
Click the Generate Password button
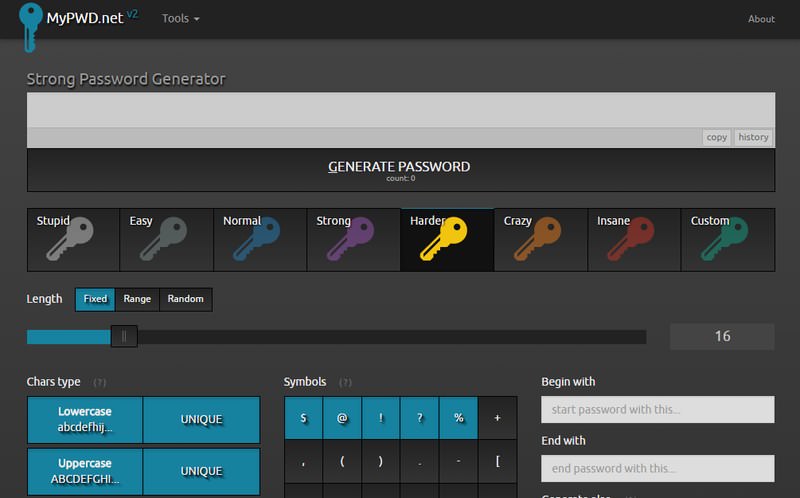point(401,170)
